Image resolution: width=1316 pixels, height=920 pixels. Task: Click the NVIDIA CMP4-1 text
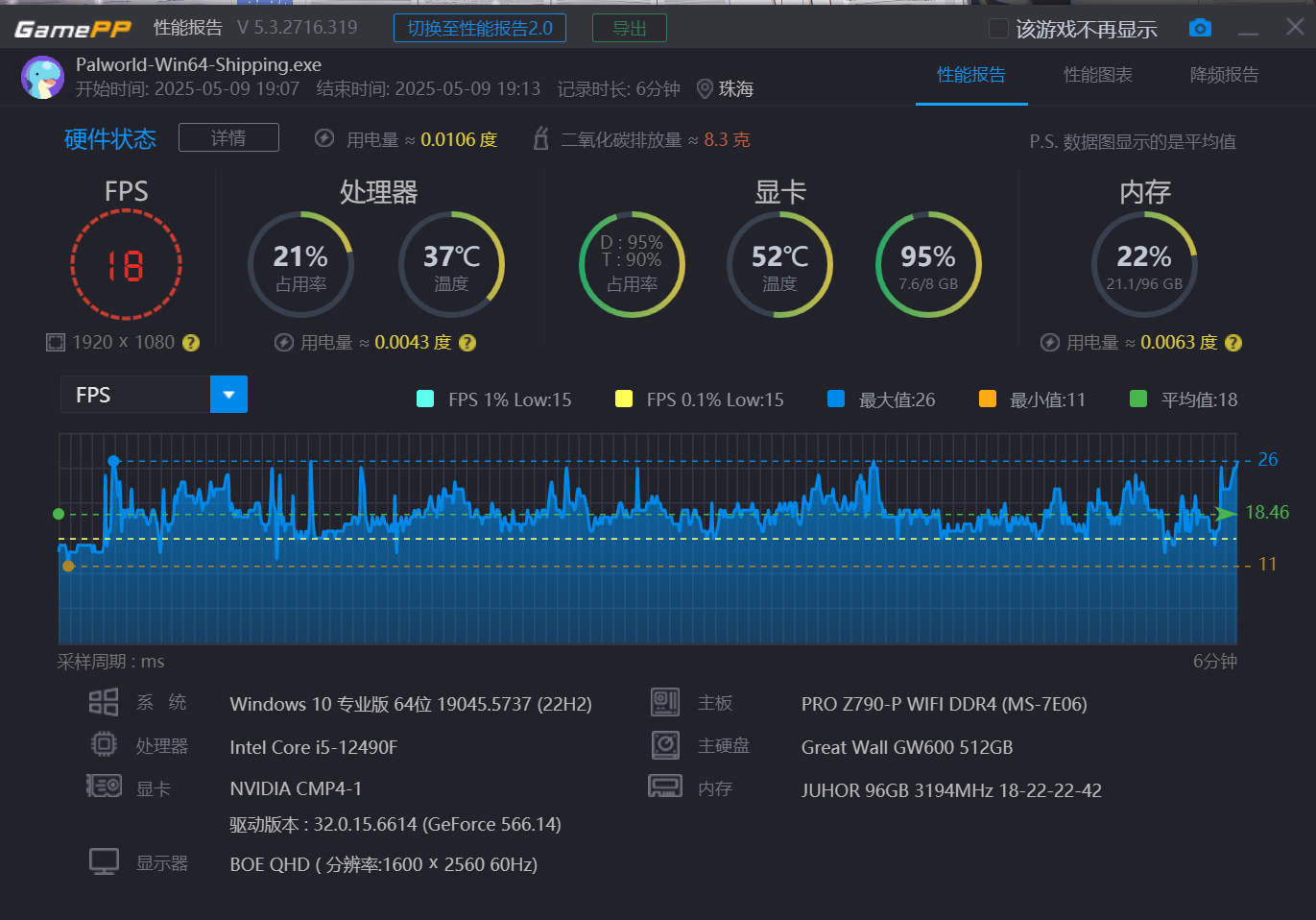coord(296,788)
